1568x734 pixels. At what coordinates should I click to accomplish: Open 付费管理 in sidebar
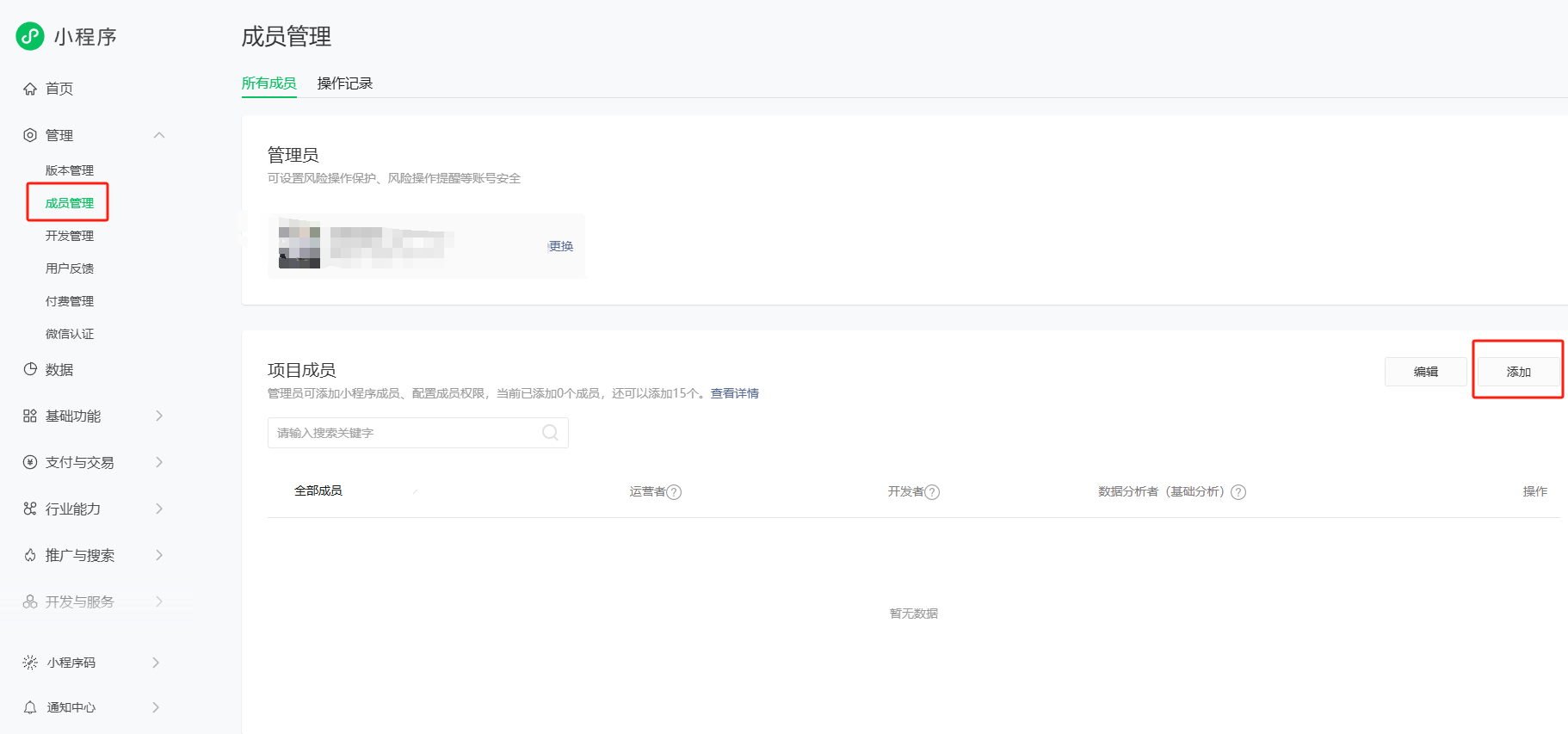(70, 301)
